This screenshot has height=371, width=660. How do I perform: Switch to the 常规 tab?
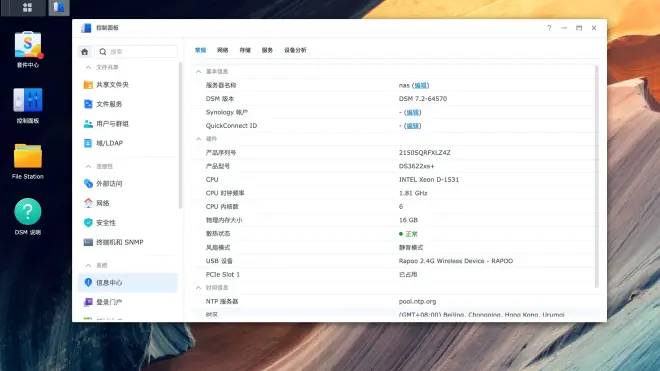tap(200, 50)
